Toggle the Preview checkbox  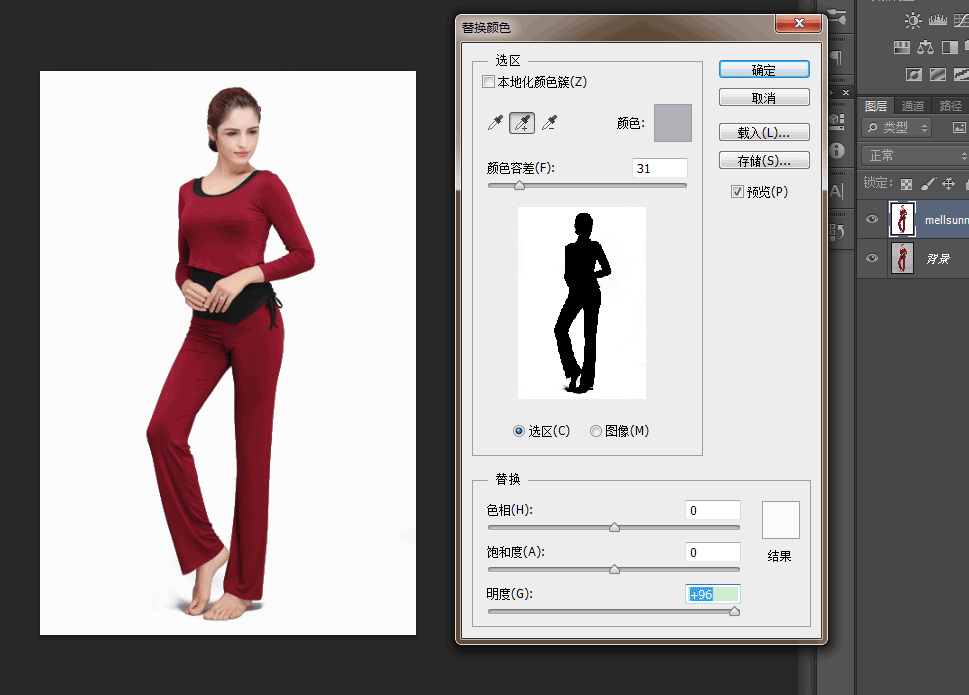(x=737, y=192)
